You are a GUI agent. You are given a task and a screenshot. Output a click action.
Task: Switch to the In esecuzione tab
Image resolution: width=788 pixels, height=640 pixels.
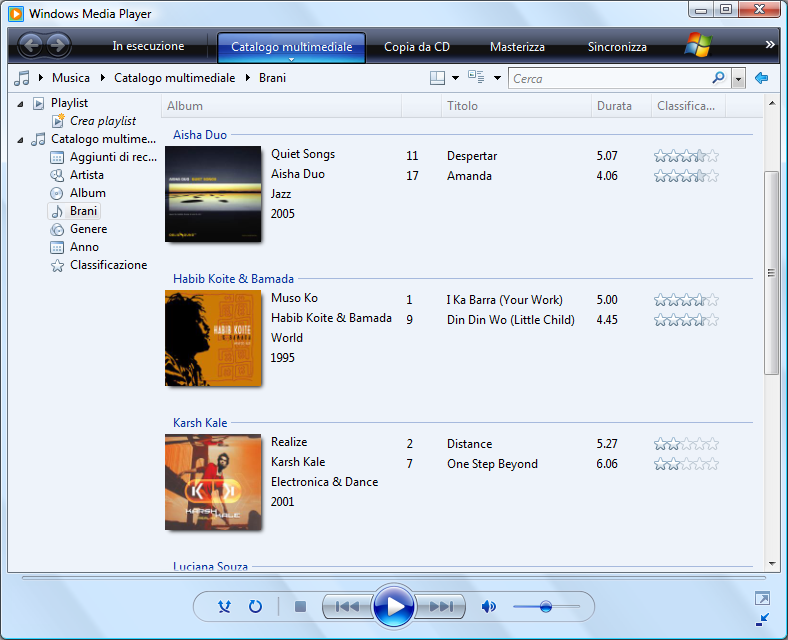coord(148,46)
